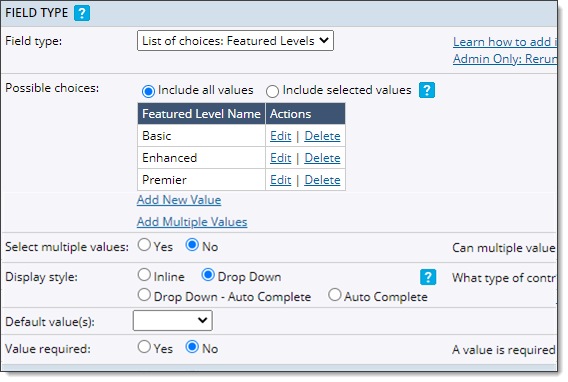
Task: Select Drop Down - Auto Complete style
Action: pyautogui.click(x=144, y=295)
